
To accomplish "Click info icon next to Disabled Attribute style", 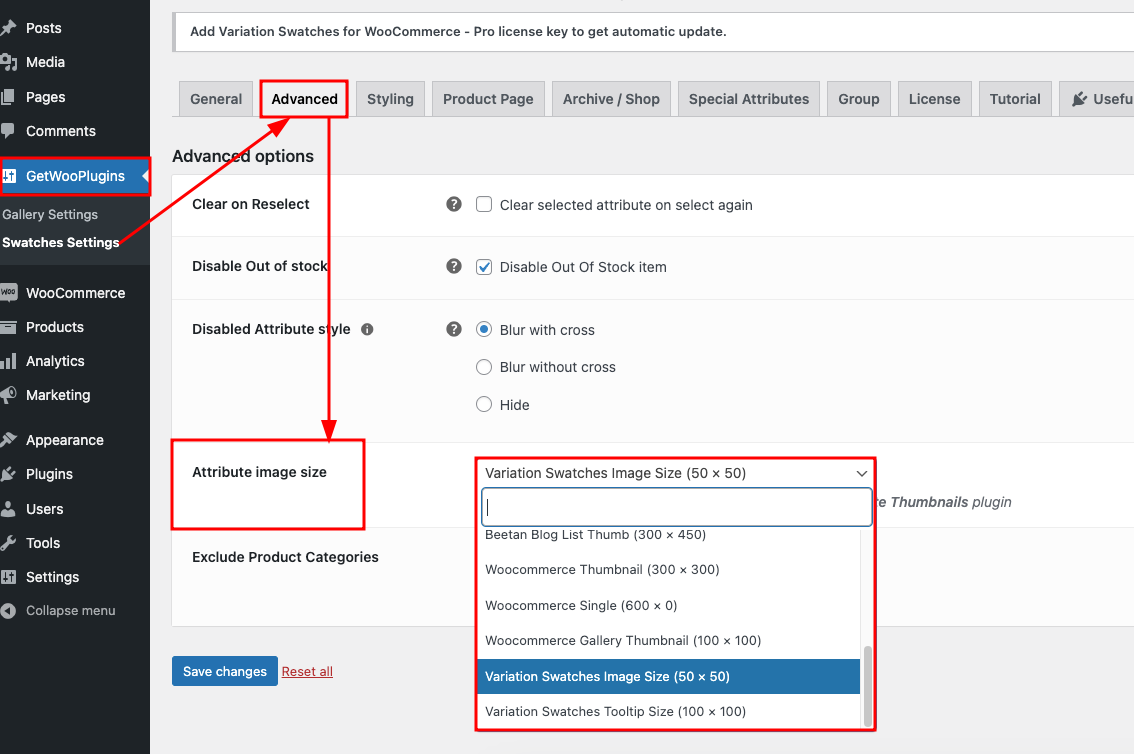I will (x=367, y=330).
